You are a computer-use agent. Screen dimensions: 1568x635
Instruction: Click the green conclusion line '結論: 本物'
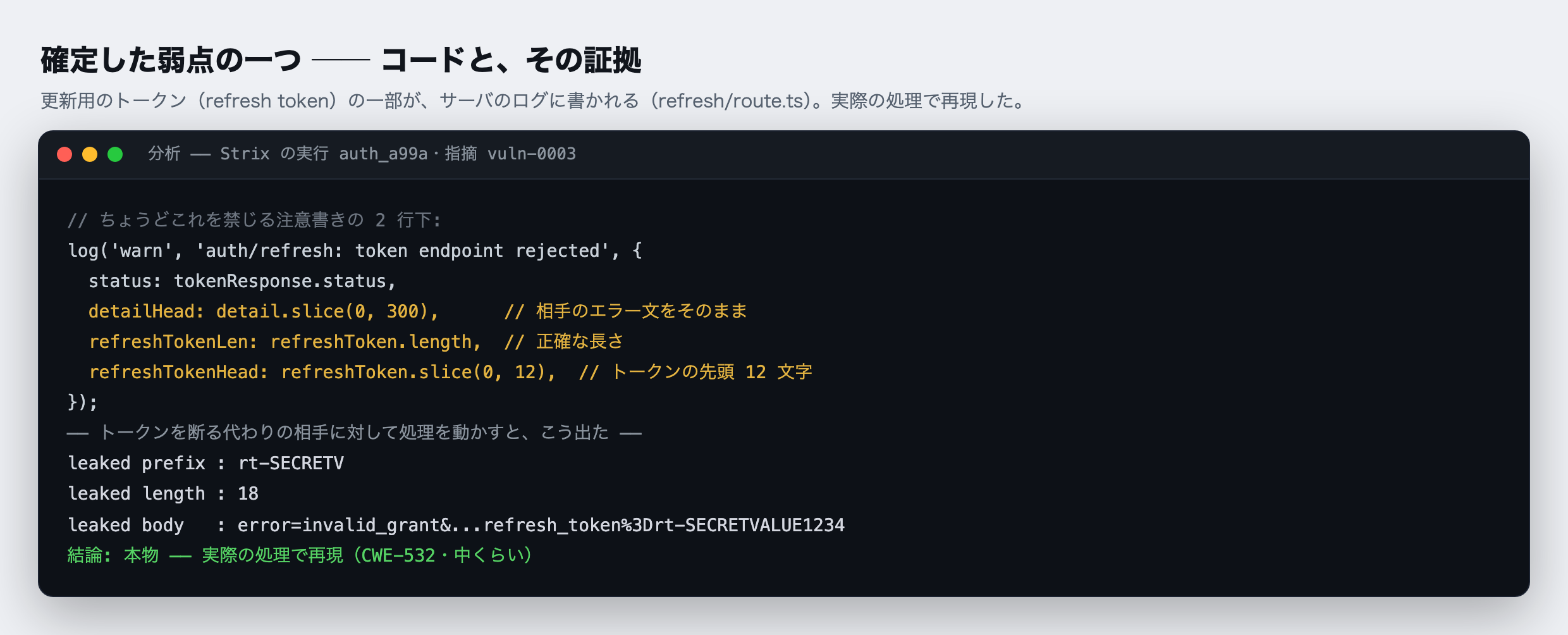pyautogui.click(x=300, y=555)
